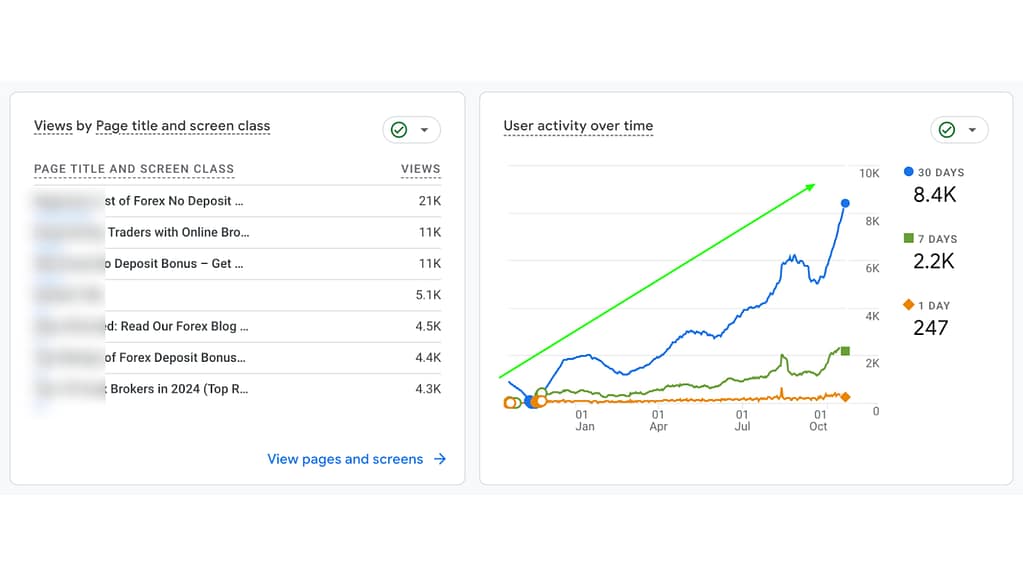
Task: Open View pages and screens
Action: point(345,459)
